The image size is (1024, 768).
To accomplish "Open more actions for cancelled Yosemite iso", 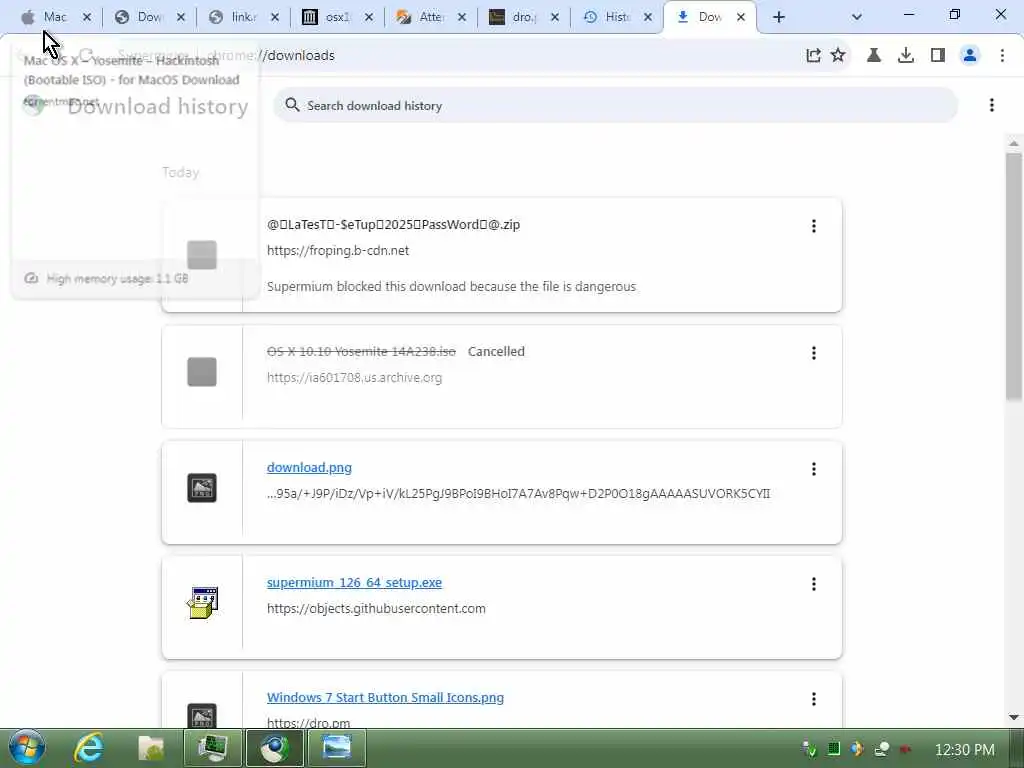I will click(x=814, y=353).
